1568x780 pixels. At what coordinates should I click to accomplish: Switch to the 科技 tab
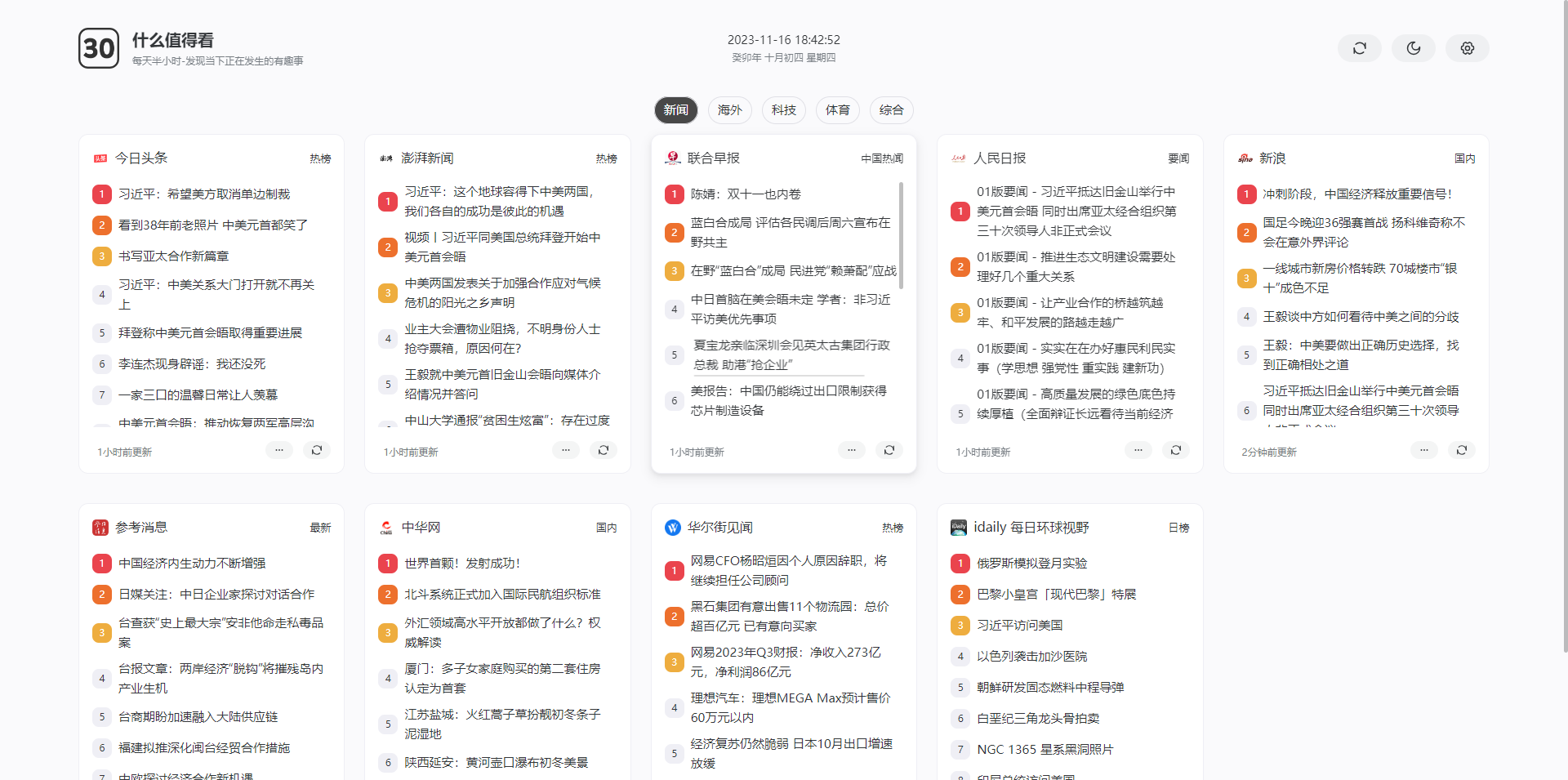[783, 110]
